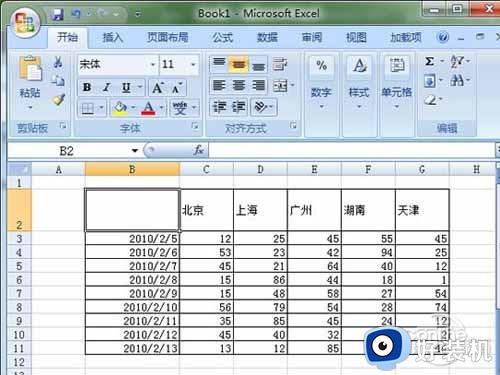Viewport: 500px width, 375px height.
Task: Switch to 审阅 tab
Action: click(x=312, y=37)
